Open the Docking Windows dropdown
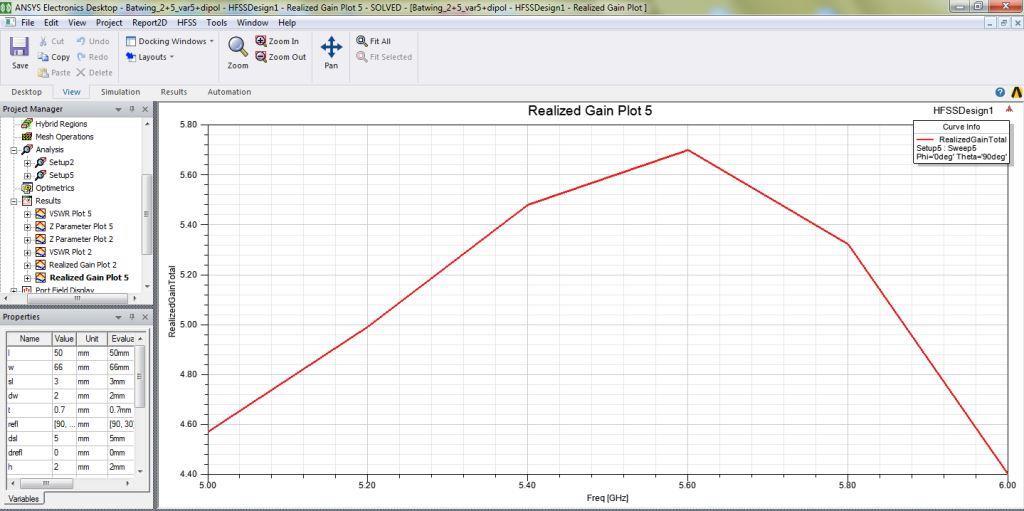 tap(169, 41)
